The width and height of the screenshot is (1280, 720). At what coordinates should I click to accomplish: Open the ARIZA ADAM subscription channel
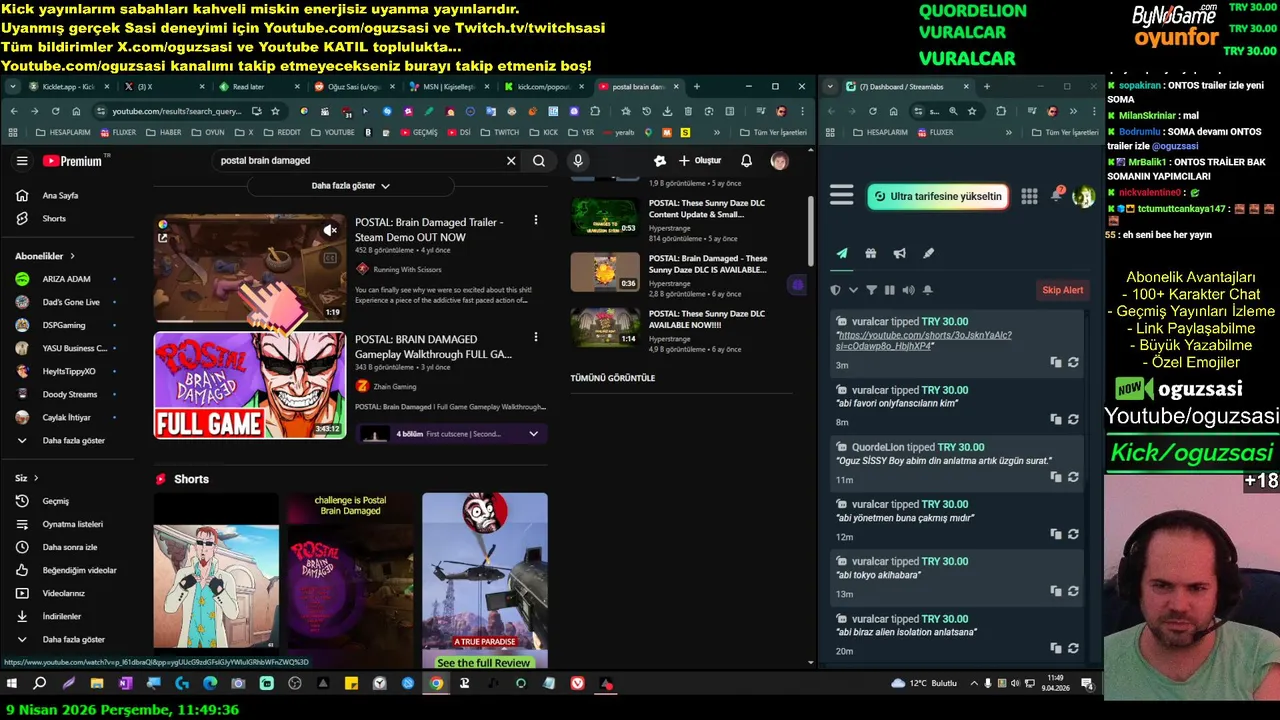67,279
